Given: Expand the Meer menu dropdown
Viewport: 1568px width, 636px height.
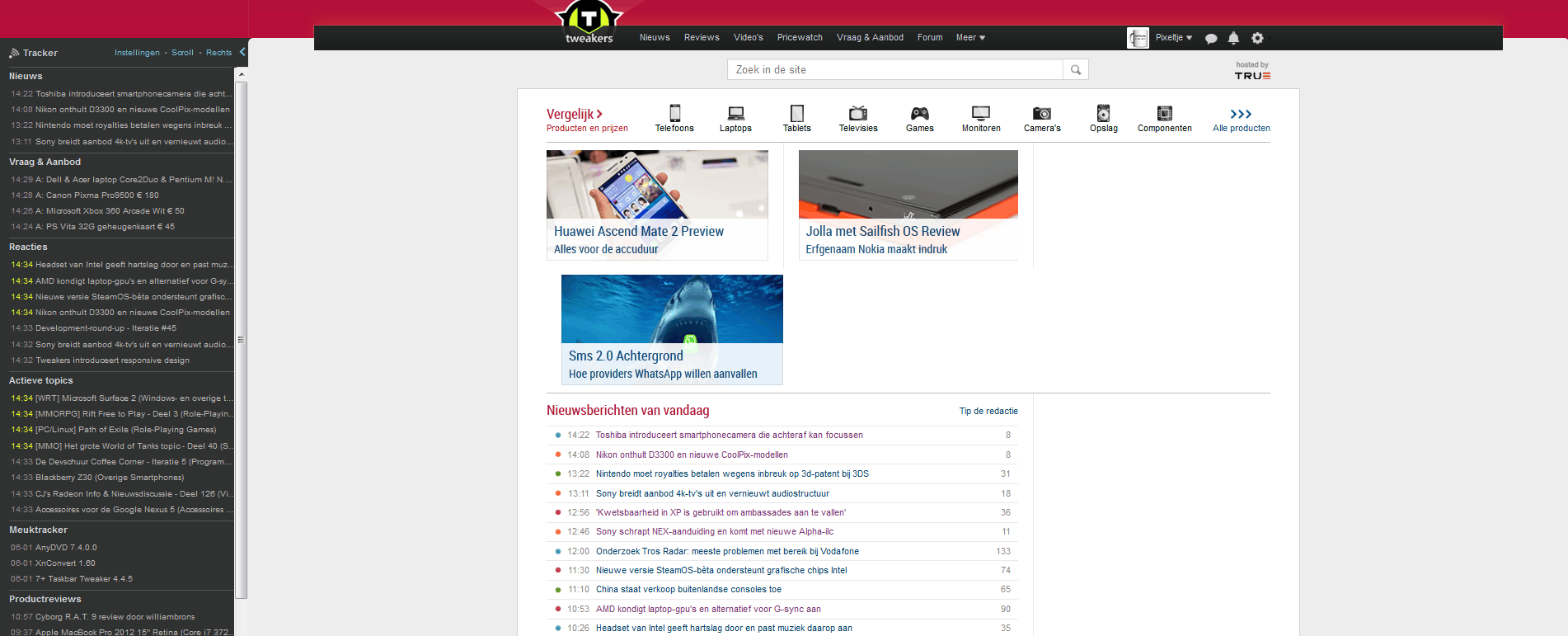Looking at the screenshot, I should point(970,37).
